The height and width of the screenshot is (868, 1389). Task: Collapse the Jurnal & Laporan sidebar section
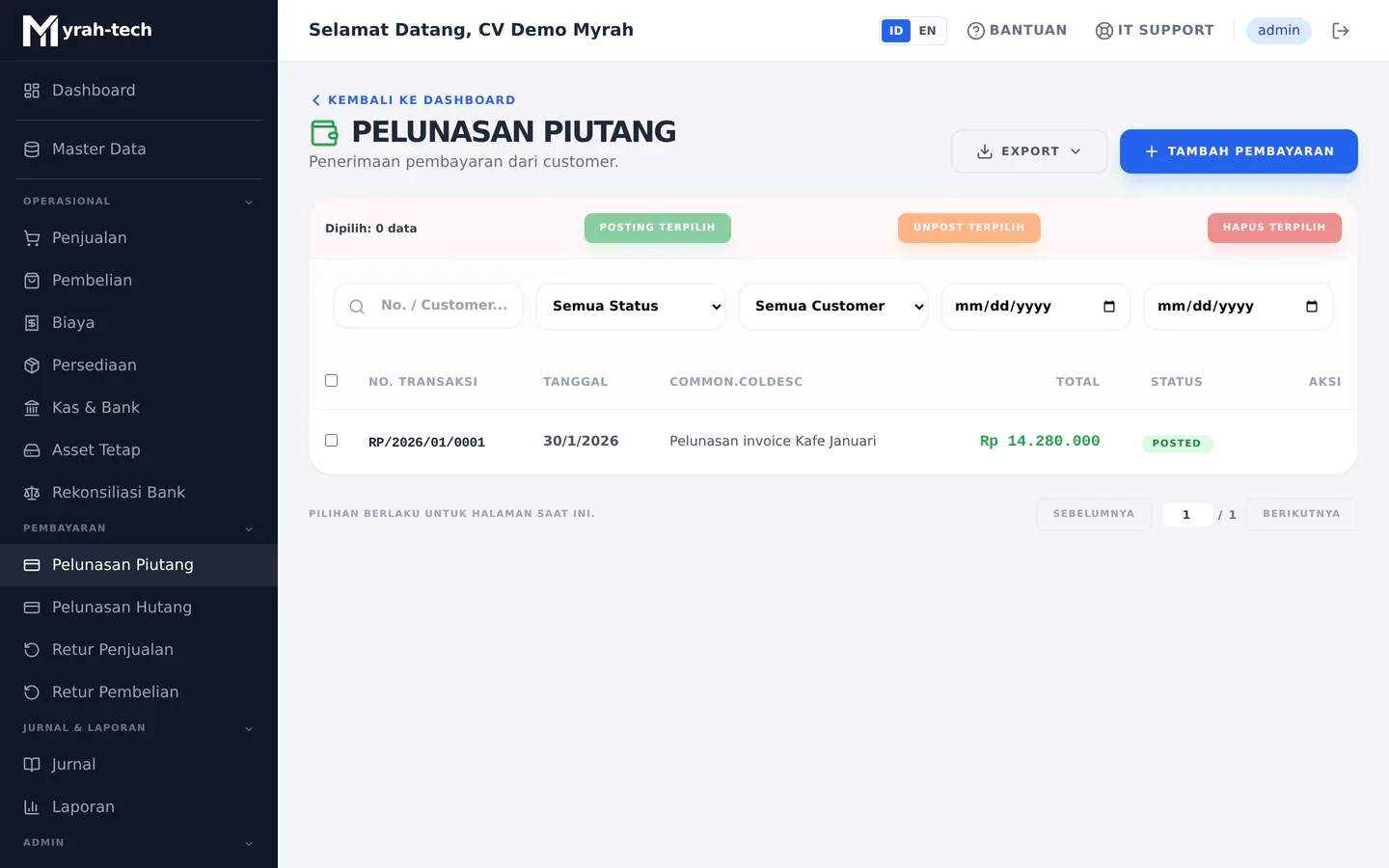tap(139, 728)
